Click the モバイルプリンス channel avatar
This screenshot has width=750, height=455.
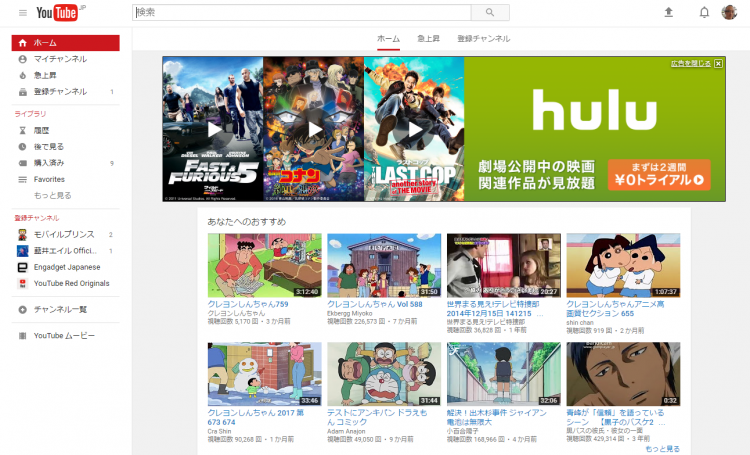pos(22,234)
